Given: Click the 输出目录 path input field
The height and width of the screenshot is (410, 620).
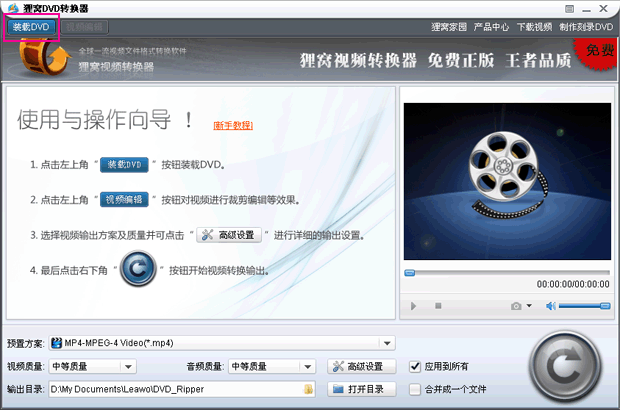Looking at the screenshot, I should tap(182, 389).
